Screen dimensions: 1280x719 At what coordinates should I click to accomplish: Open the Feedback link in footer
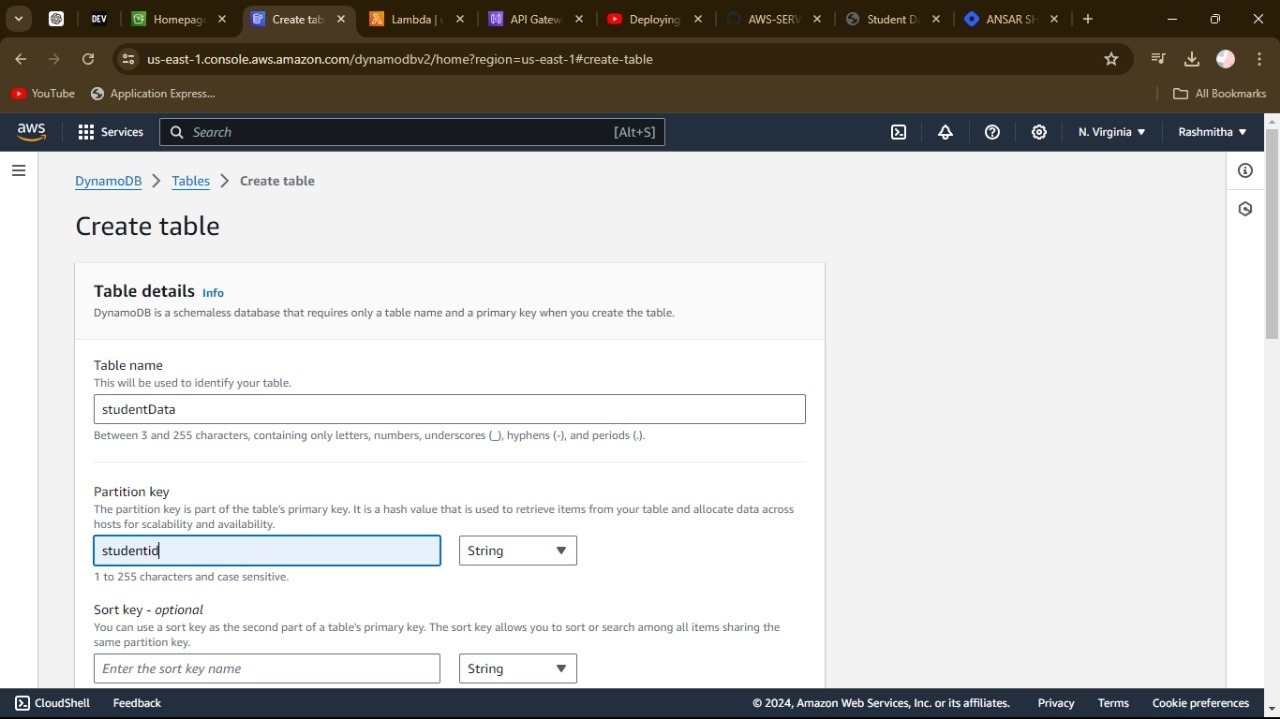point(137,703)
